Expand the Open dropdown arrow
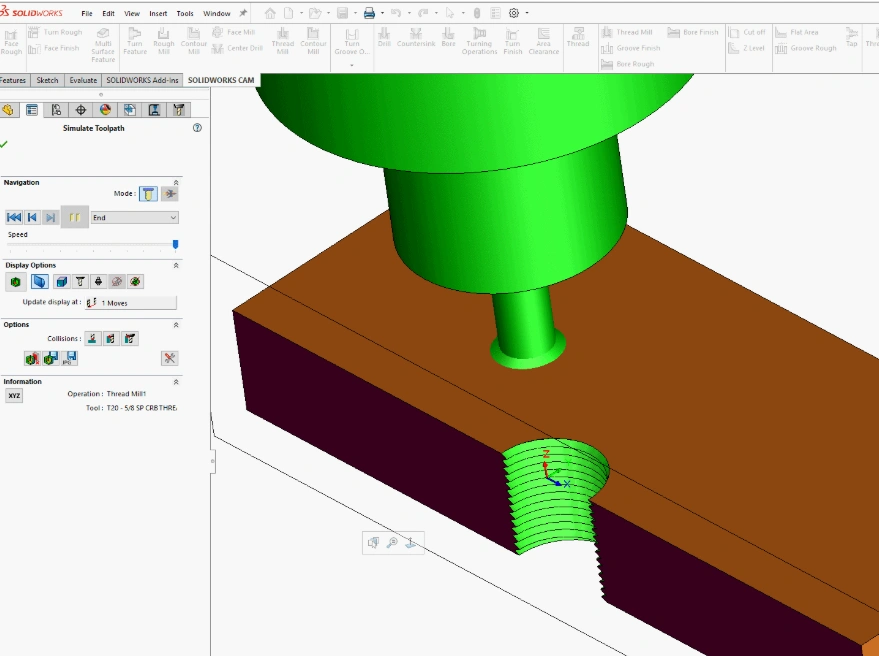Screen dimensions: 879x656 pos(329,13)
